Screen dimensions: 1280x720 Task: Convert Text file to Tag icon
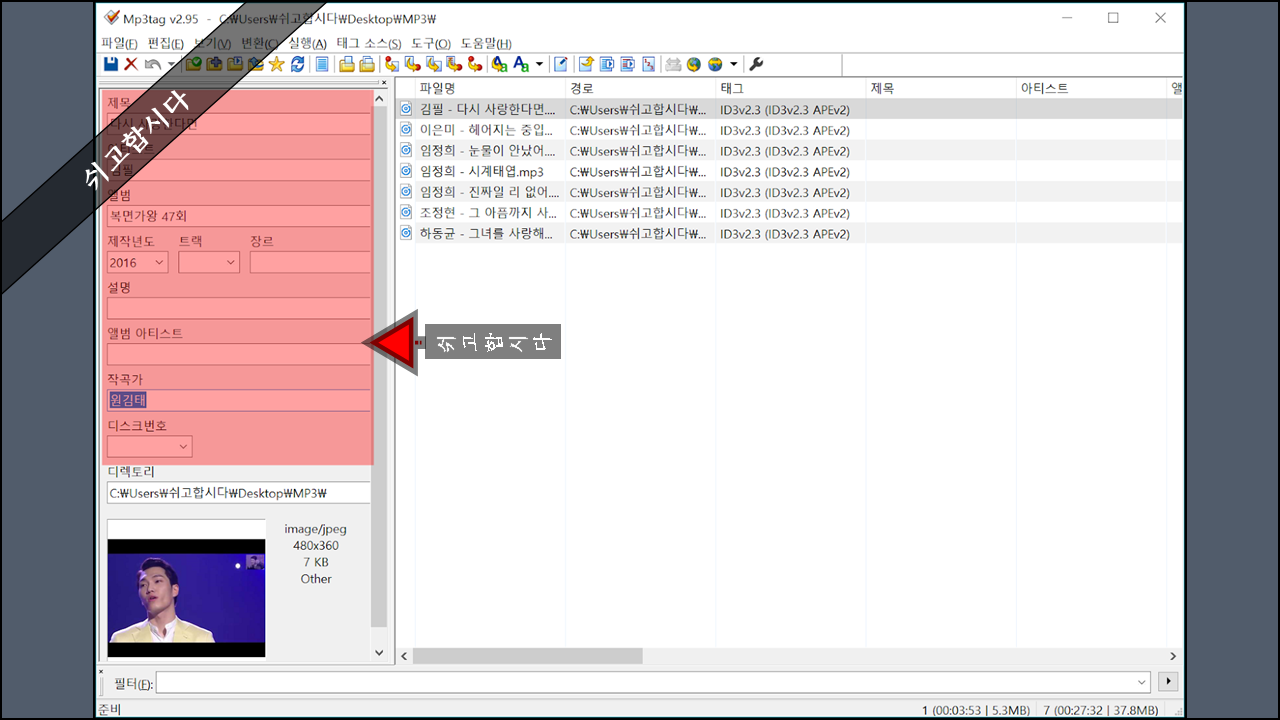point(453,64)
